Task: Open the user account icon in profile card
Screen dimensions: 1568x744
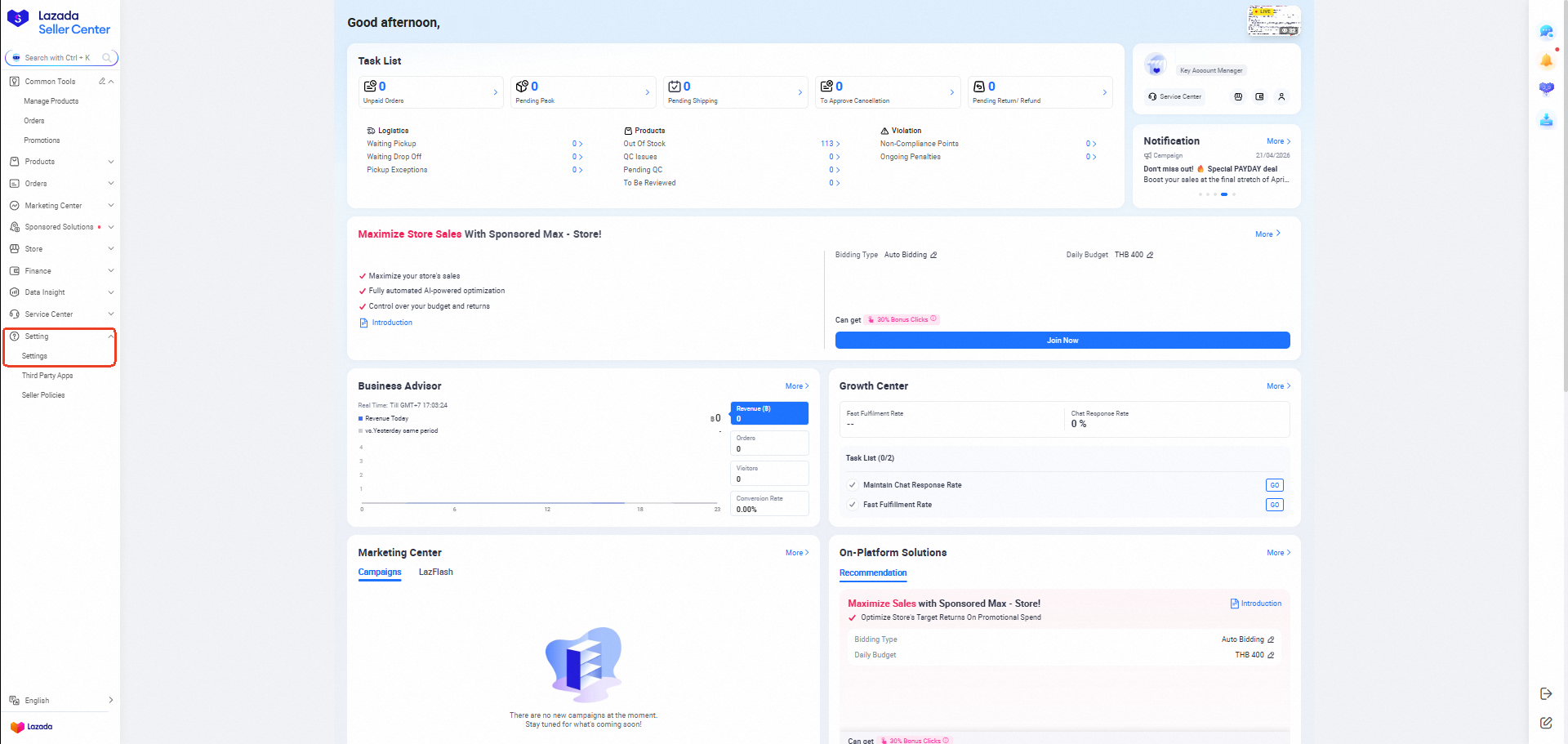Action: (1281, 96)
